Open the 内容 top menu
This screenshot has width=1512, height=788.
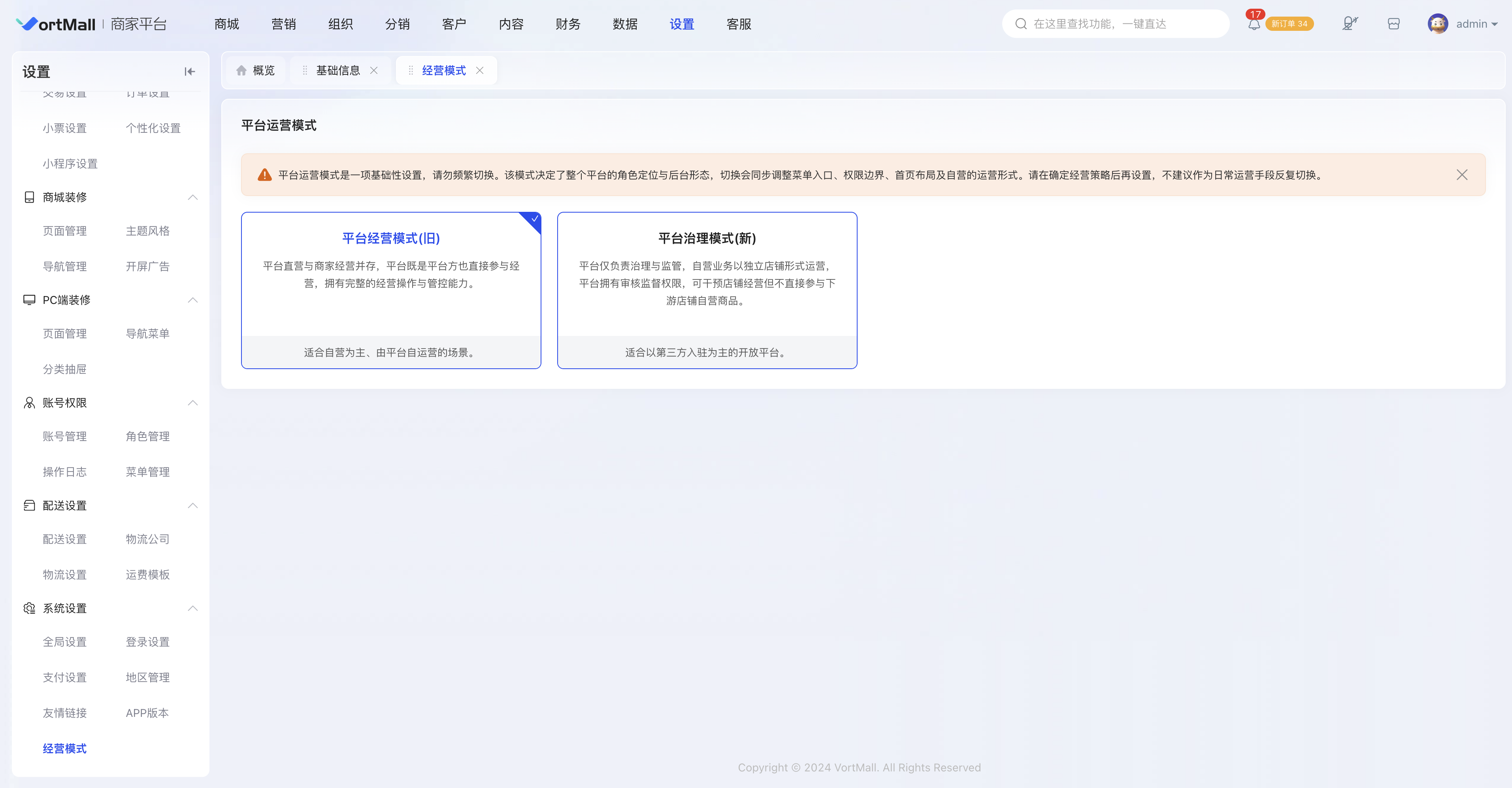[x=511, y=24]
